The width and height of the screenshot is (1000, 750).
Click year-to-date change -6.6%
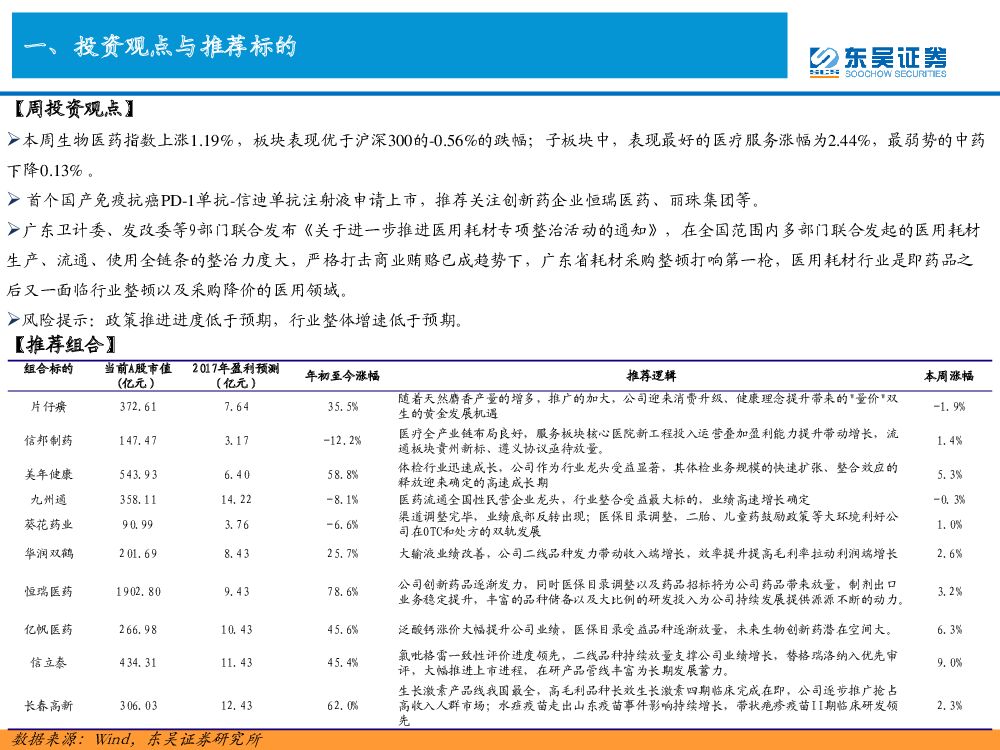342,524
